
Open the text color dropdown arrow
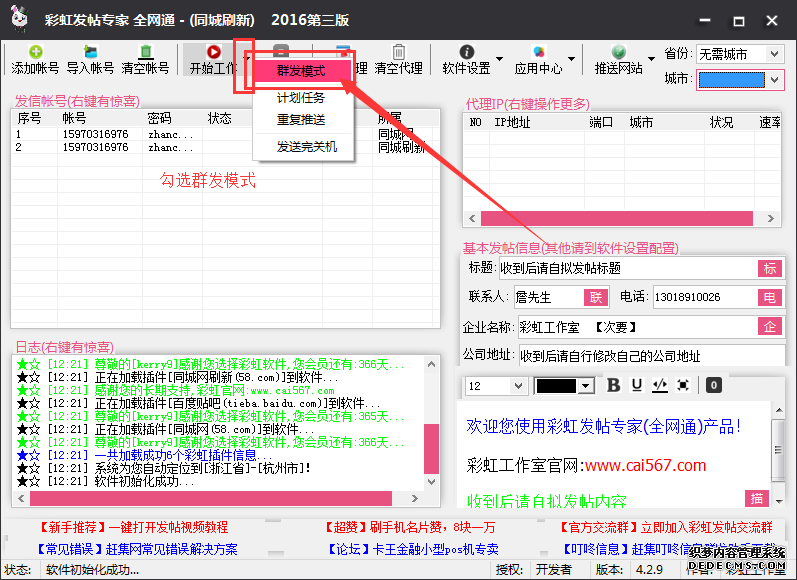click(x=586, y=386)
